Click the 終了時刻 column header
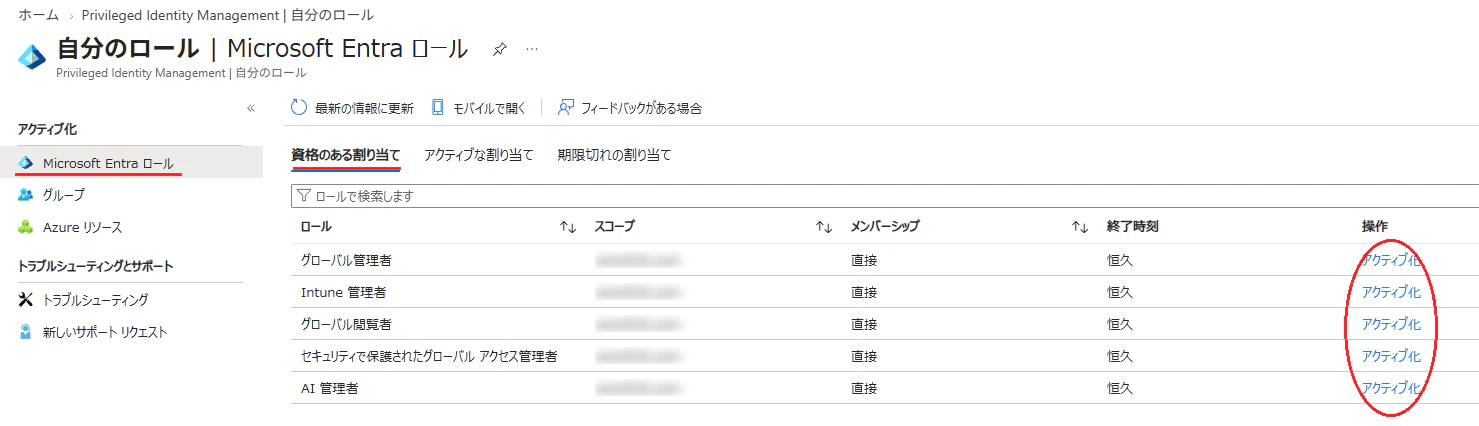Screen dimensions: 1479x426 coord(1132,227)
